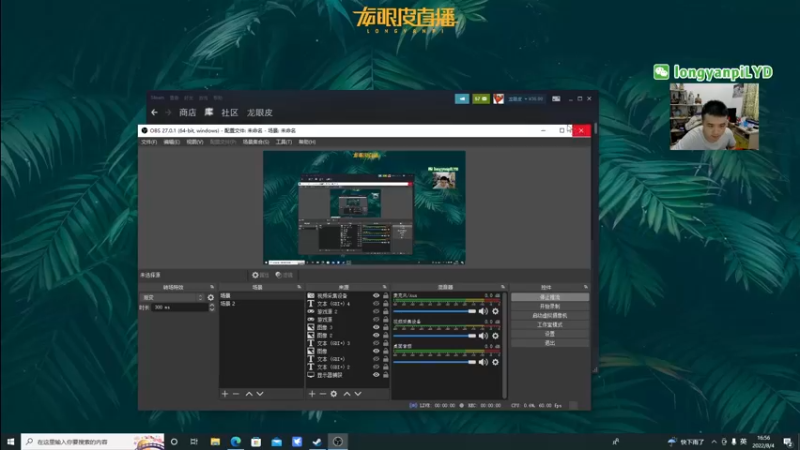Viewport: 800px width, 450px height.
Task: Click 开始录制 start recording button
Action: point(550,306)
